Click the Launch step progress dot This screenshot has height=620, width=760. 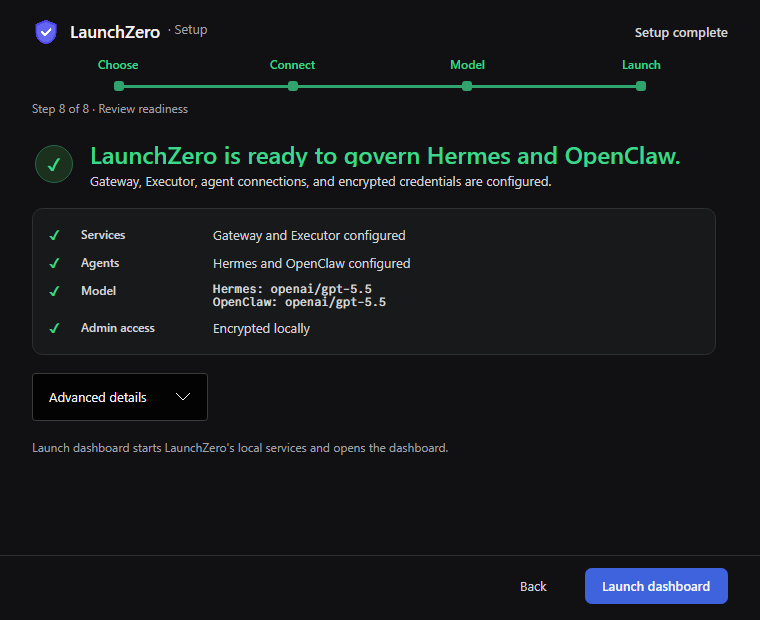641,86
